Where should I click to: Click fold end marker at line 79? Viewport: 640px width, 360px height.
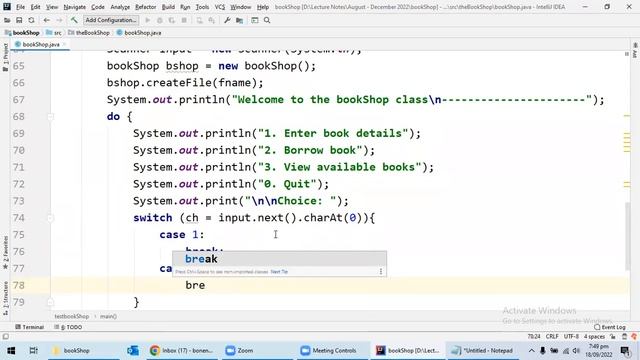coord(50,302)
